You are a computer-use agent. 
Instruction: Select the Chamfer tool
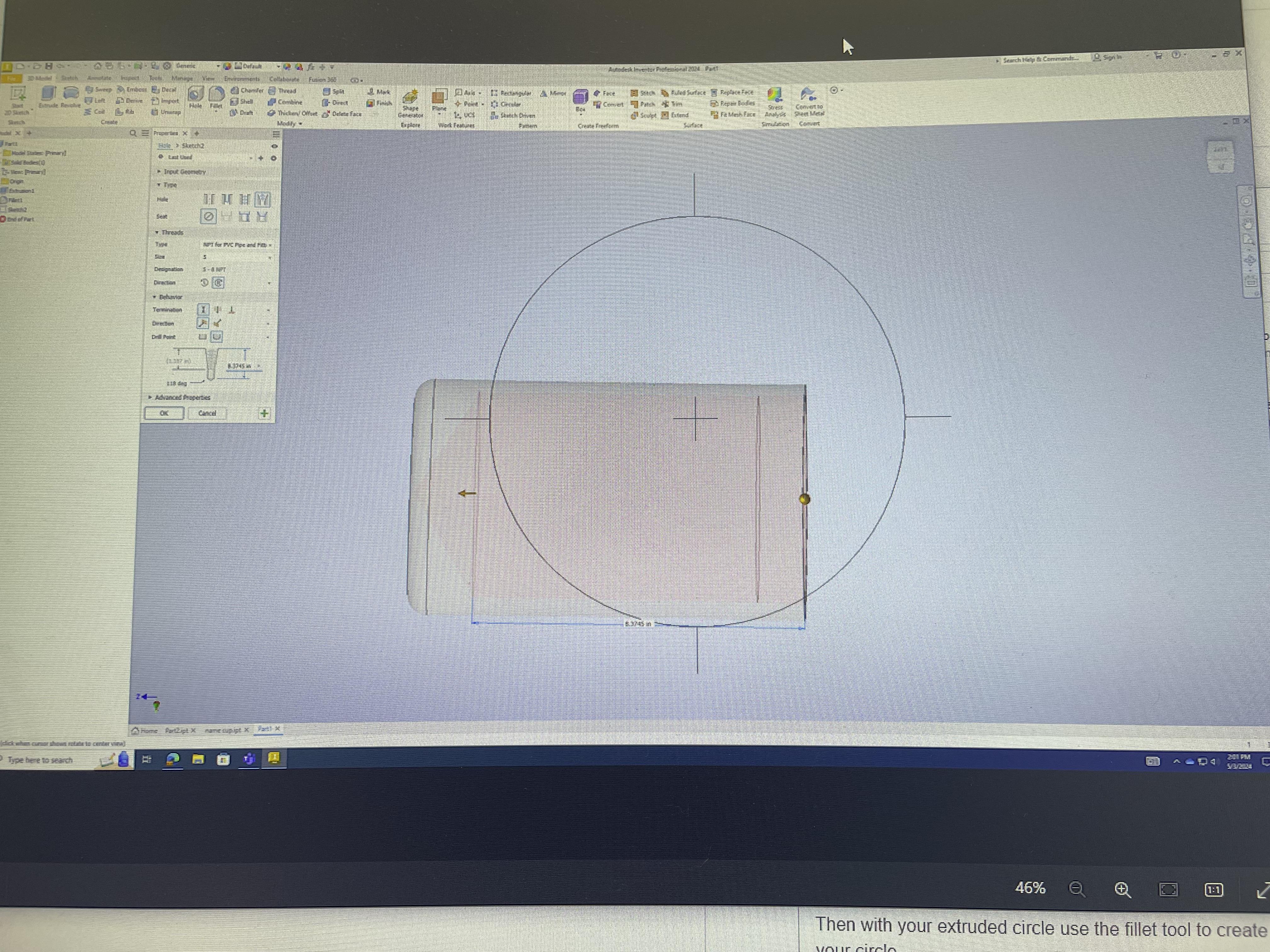247,91
